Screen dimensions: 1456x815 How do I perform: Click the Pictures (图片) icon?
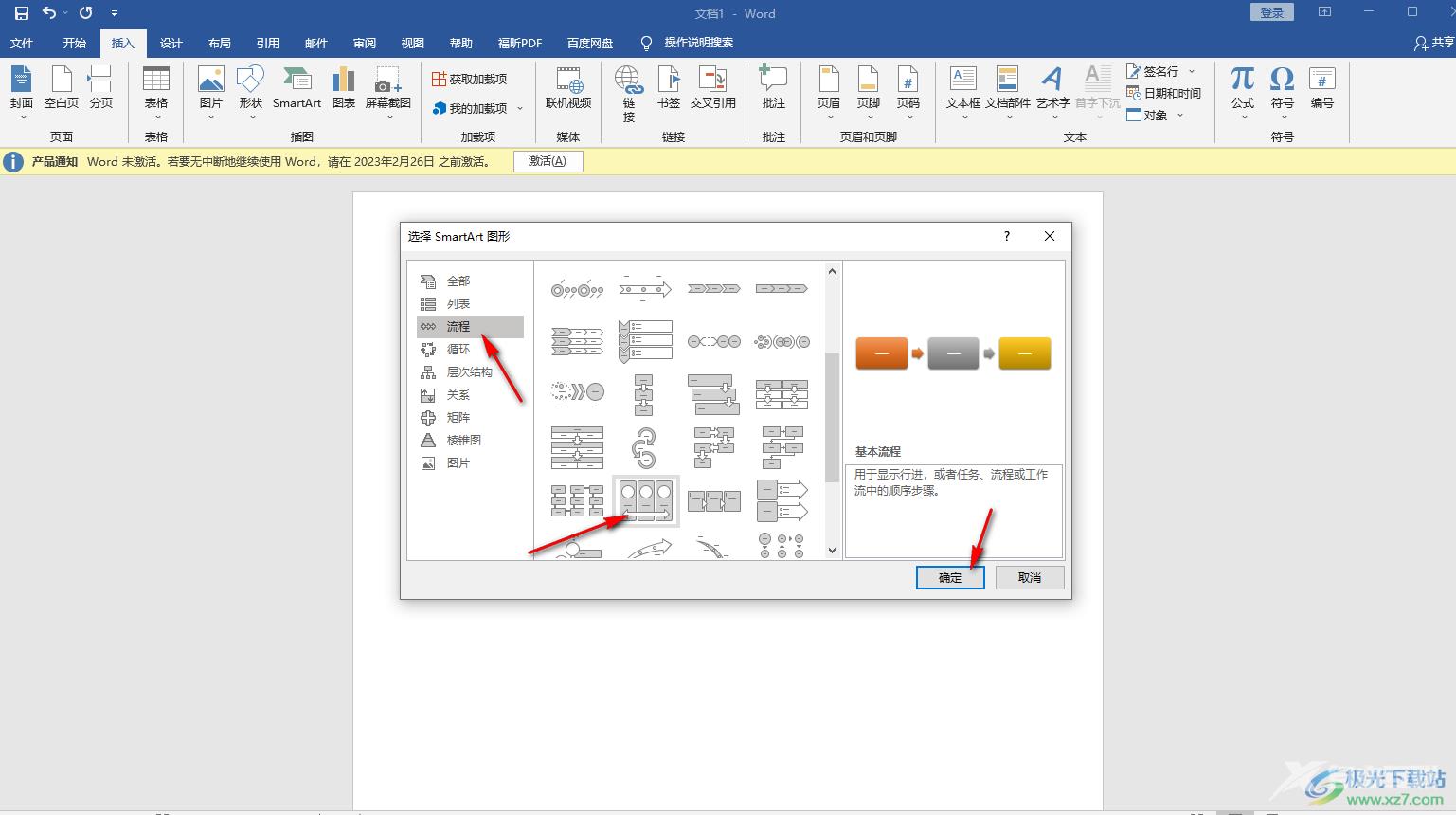point(210,92)
